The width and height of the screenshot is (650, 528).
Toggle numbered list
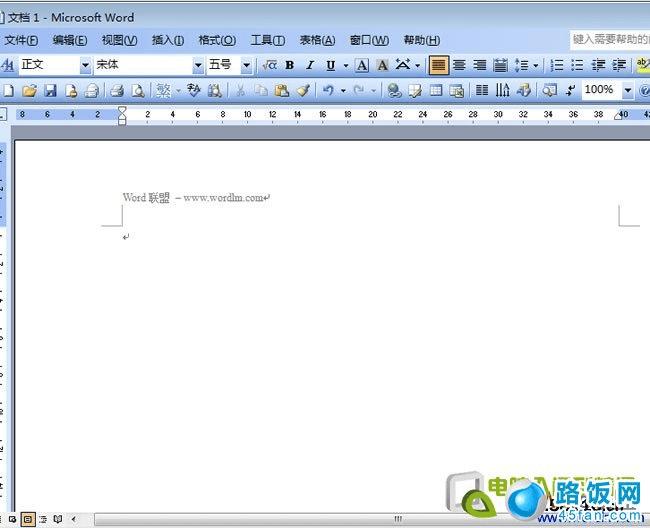point(556,65)
